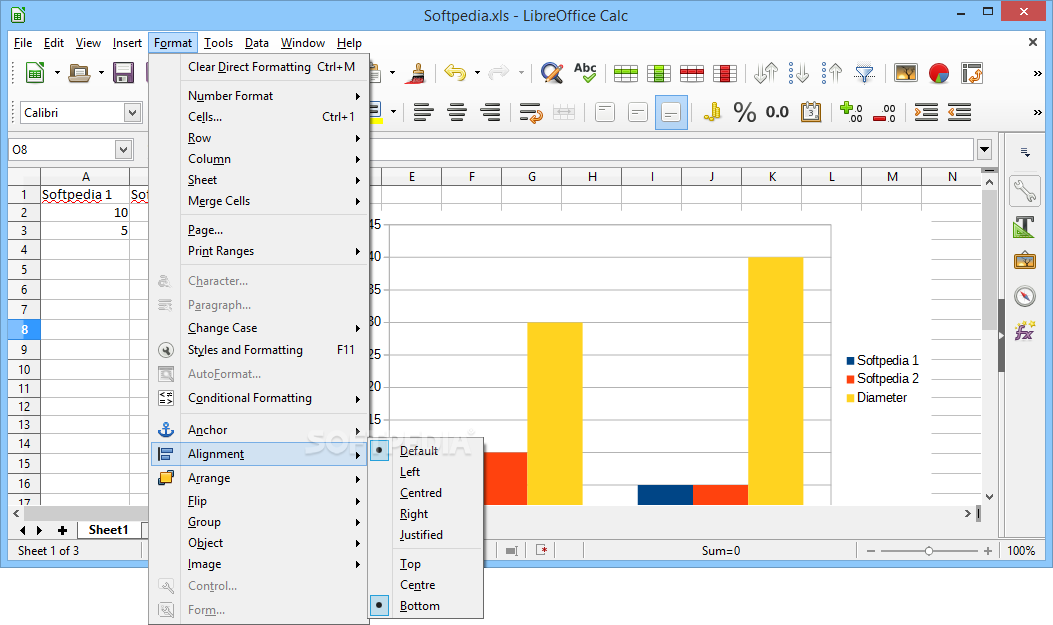The width and height of the screenshot is (1053, 625).
Task: Expand the Change Case submenu
Action: [274, 328]
